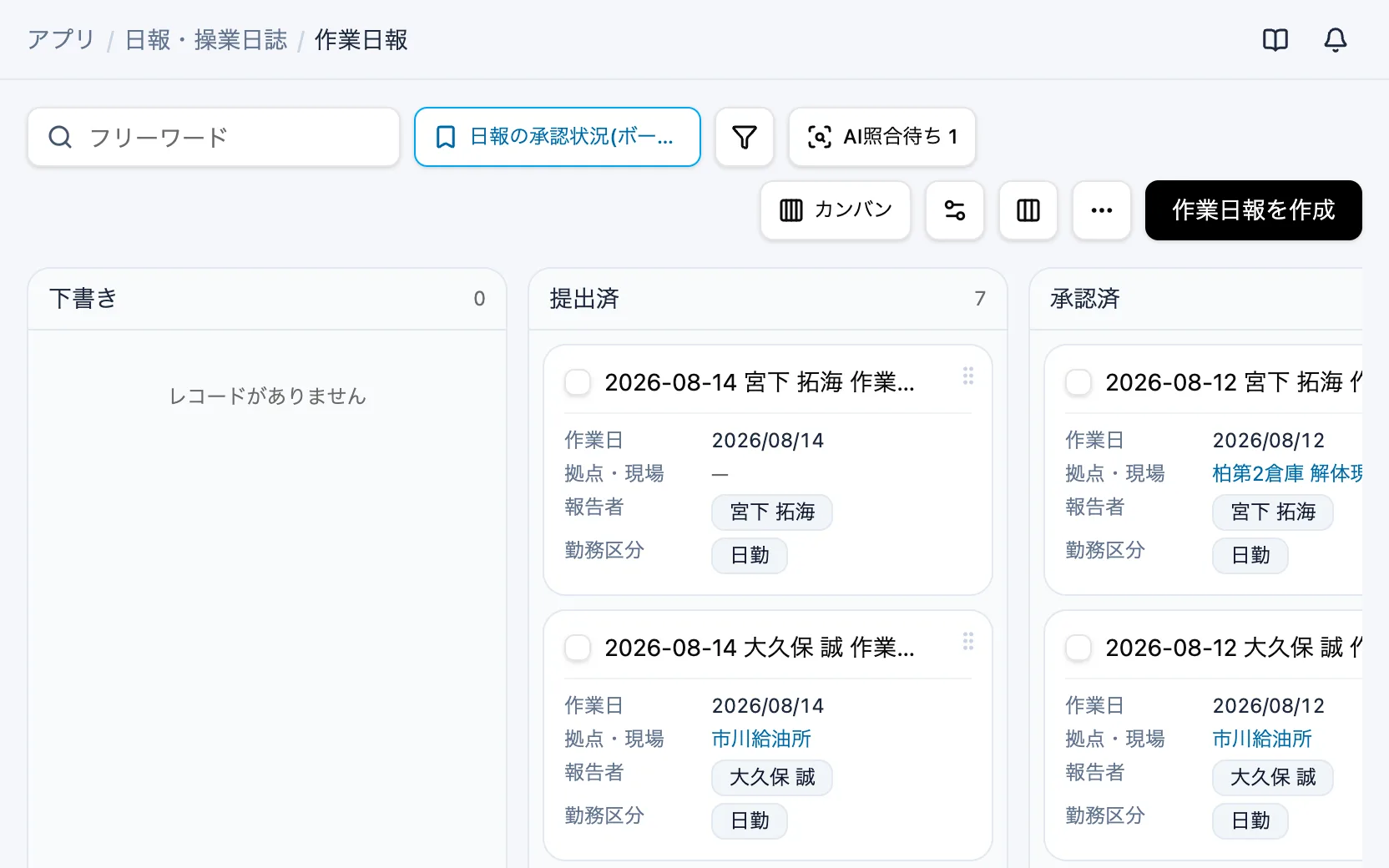Open the documentation book icon
Viewport: 1389px width, 868px height.
[x=1275, y=39]
